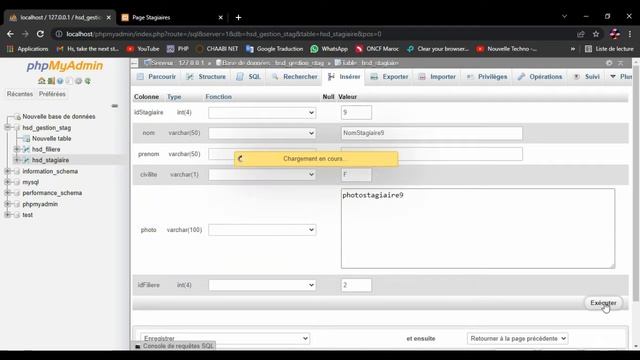Show Récentes tables list
This screenshot has width=640, height=360.
[x=20, y=94]
